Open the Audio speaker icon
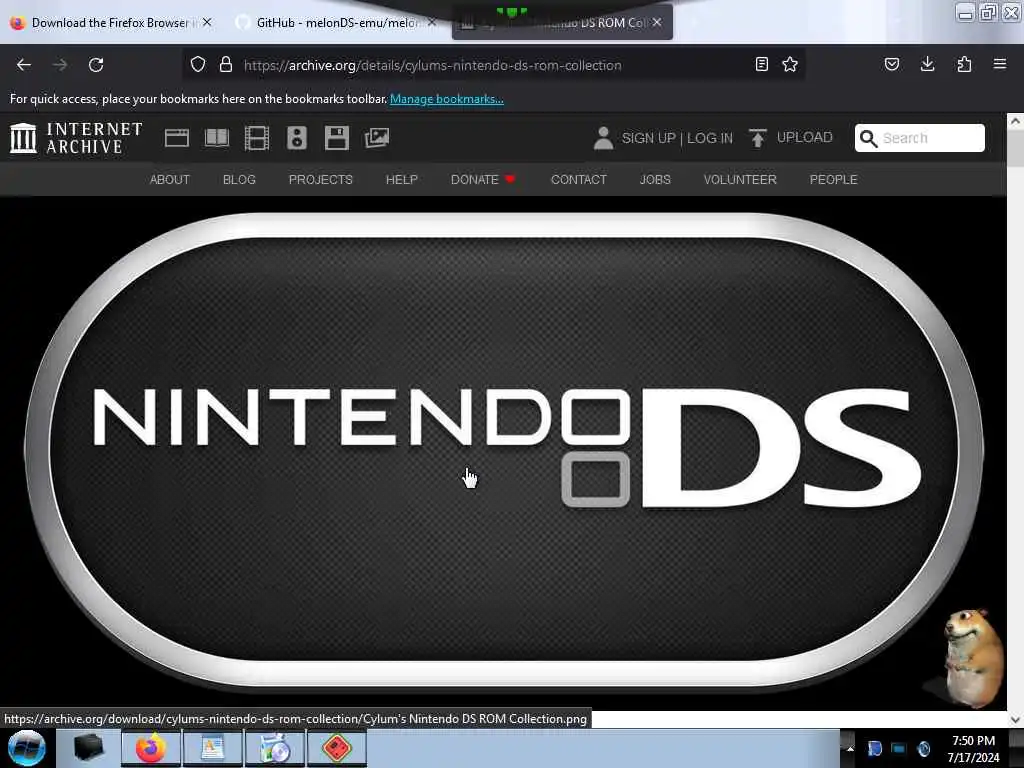 [x=296, y=138]
